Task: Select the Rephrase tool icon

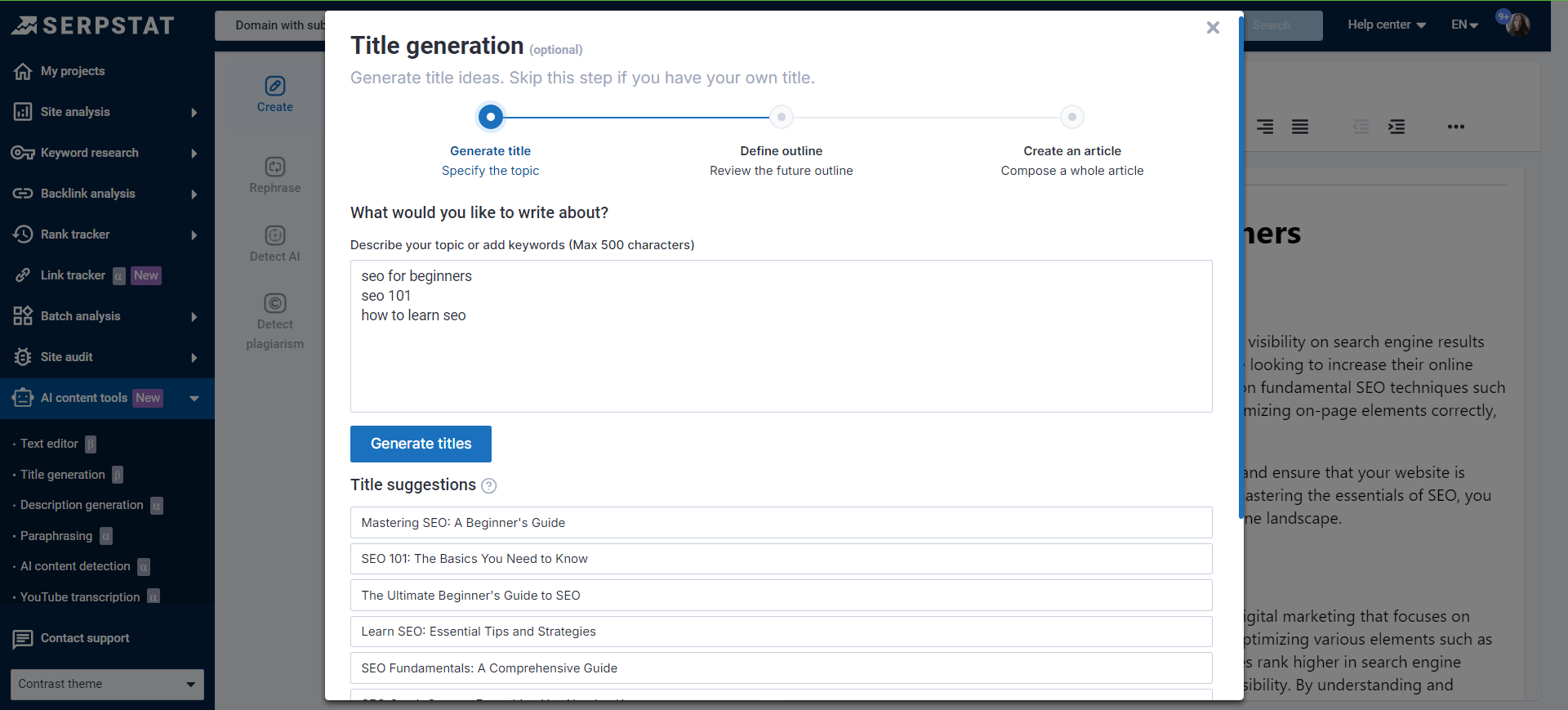Action: [x=275, y=167]
